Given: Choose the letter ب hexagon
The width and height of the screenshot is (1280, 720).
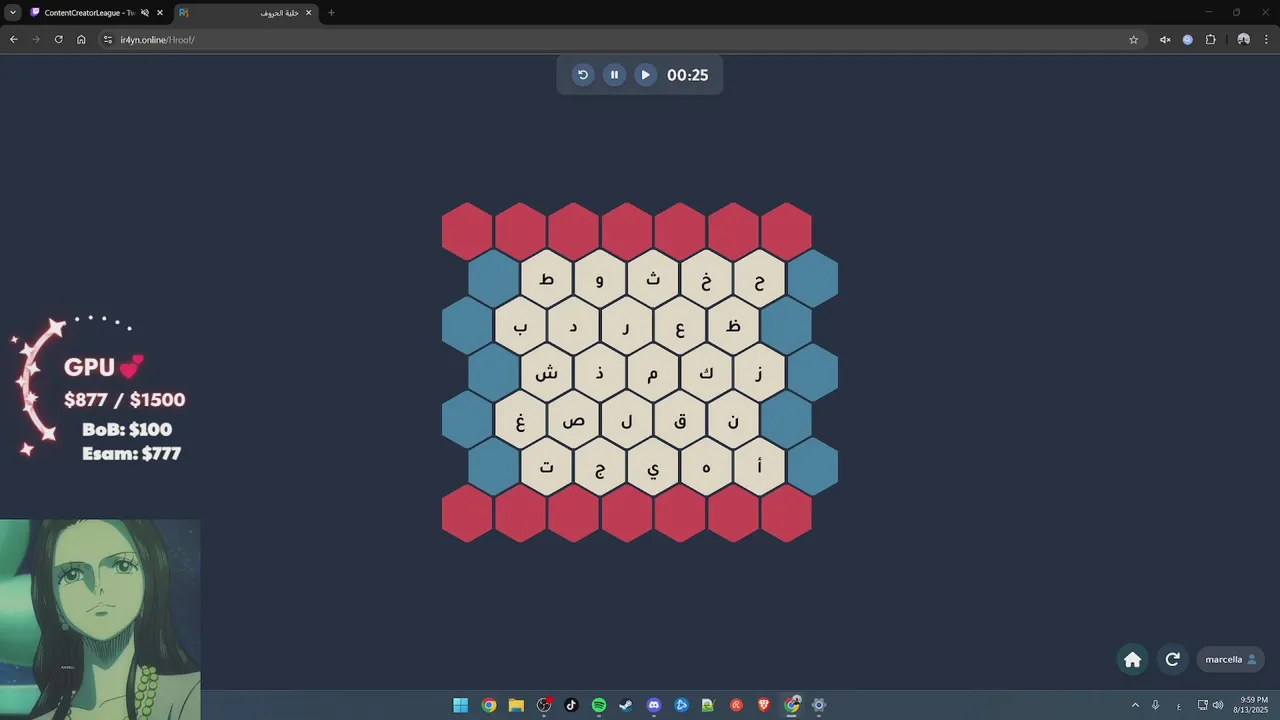Looking at the screenshot, I should [x=520, y=326].
